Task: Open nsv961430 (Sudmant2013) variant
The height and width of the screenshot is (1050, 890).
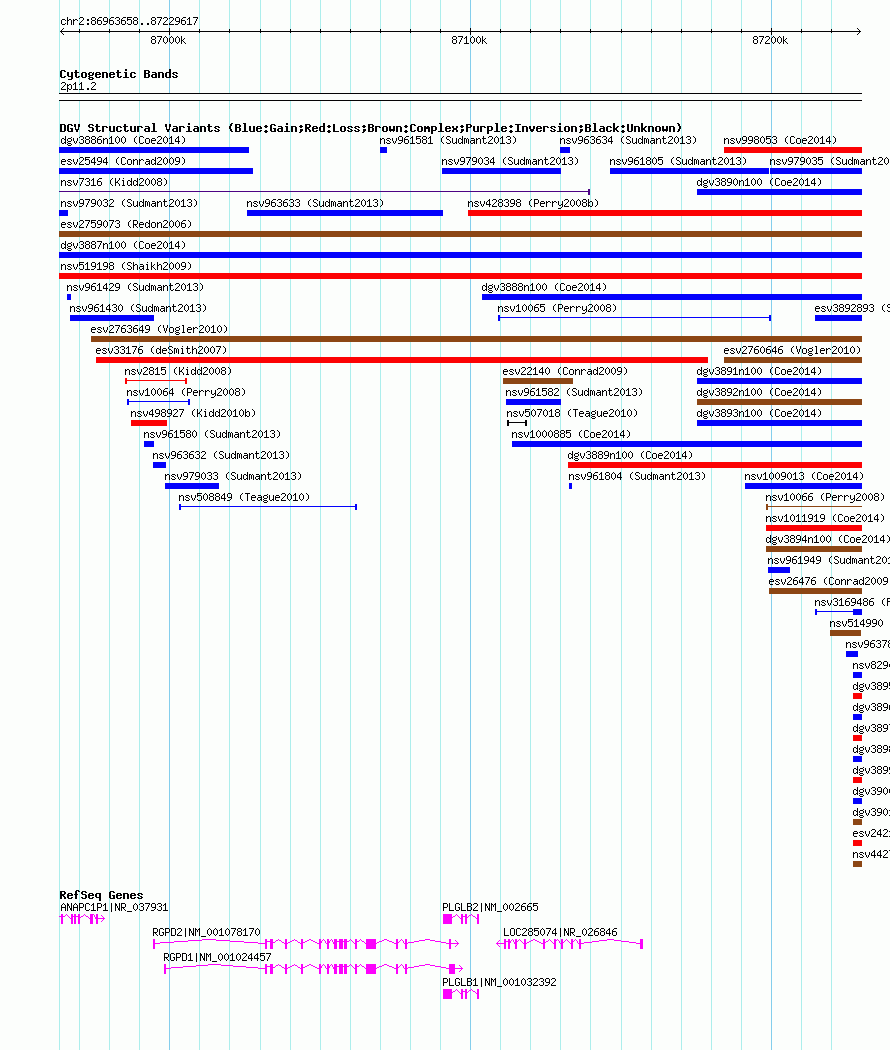Action: point(112,318)
